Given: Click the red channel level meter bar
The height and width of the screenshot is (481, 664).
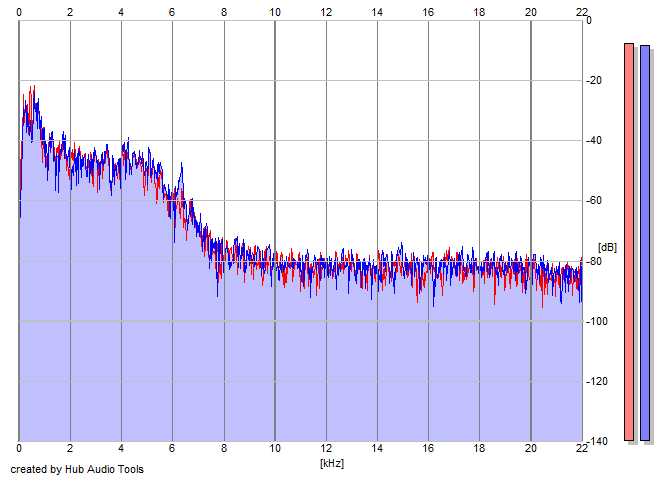Looking at the screenshot, I should (629, 242).
